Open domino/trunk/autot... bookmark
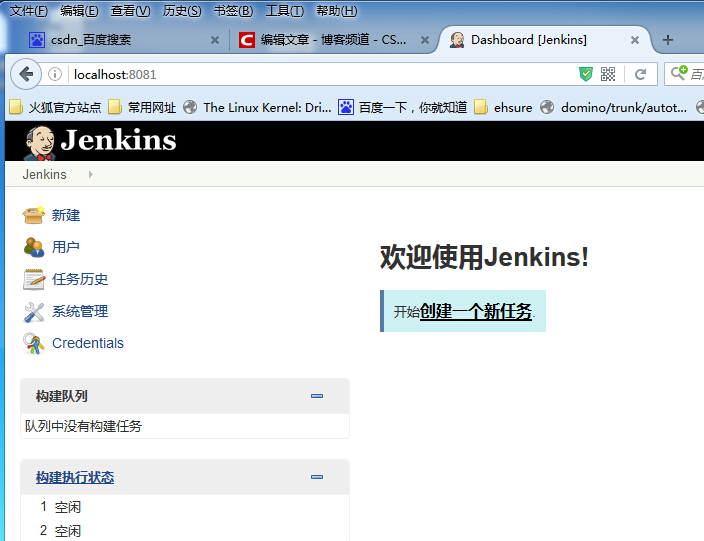The image size is (704, 541). 613,108
